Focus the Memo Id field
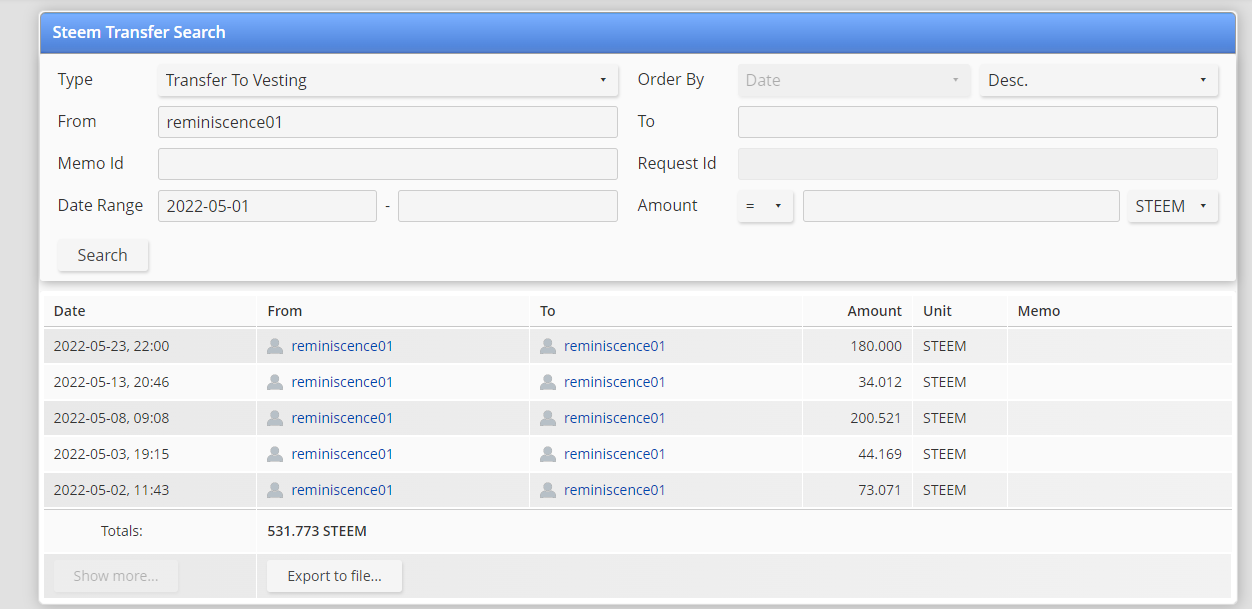Viewport: 1252px width, 609px height. 388,164
